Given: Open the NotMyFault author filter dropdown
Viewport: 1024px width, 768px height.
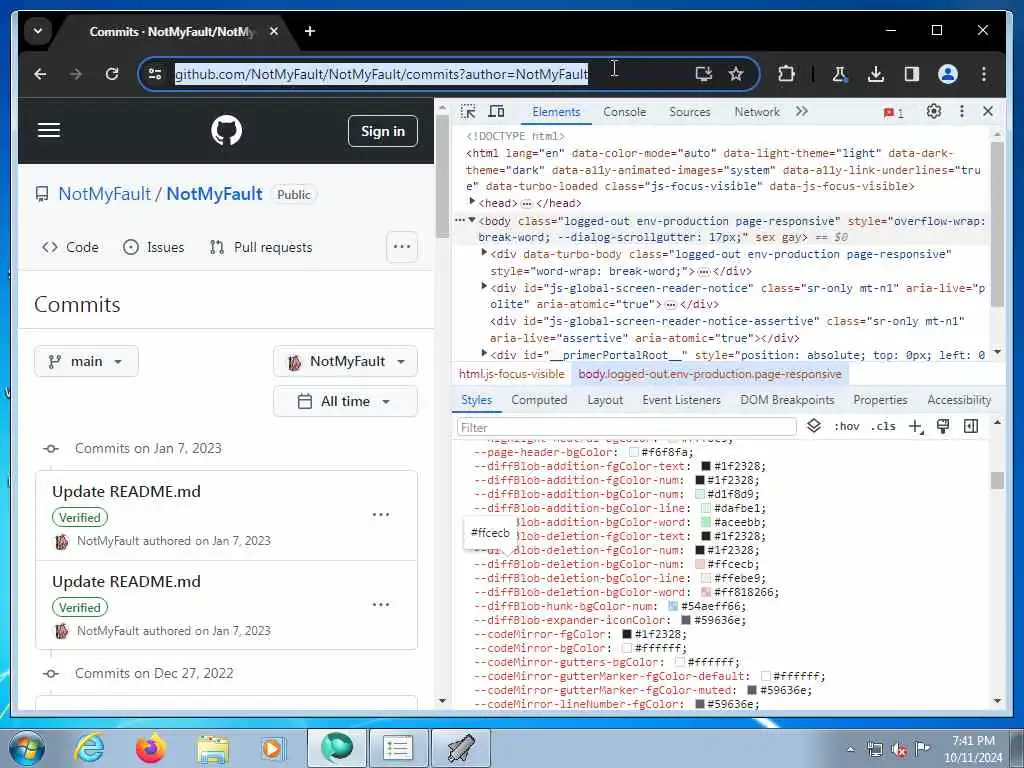Looking at the screenshot, I should [345, 361].
